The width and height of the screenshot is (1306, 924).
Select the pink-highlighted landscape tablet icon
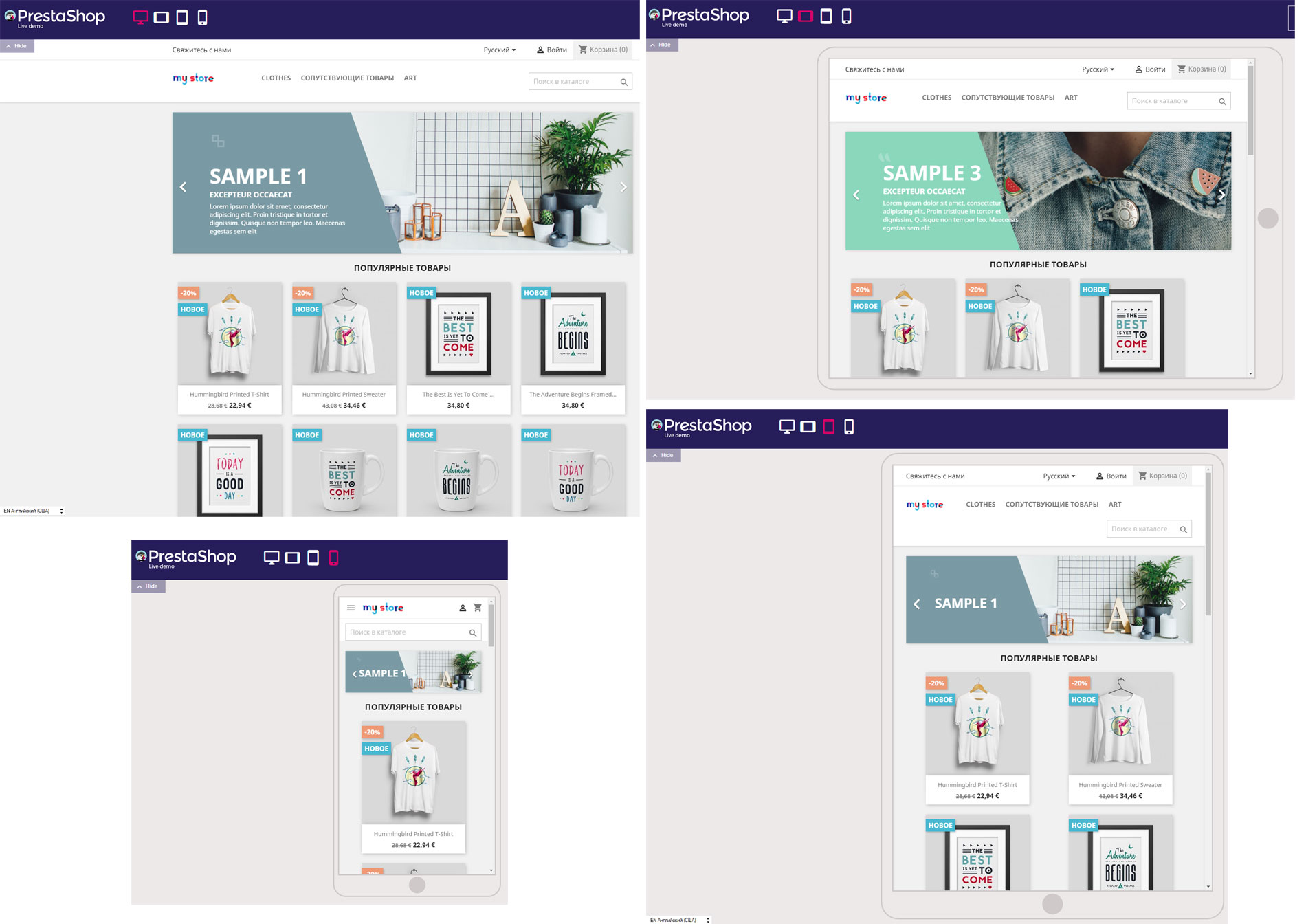point(806,16)
